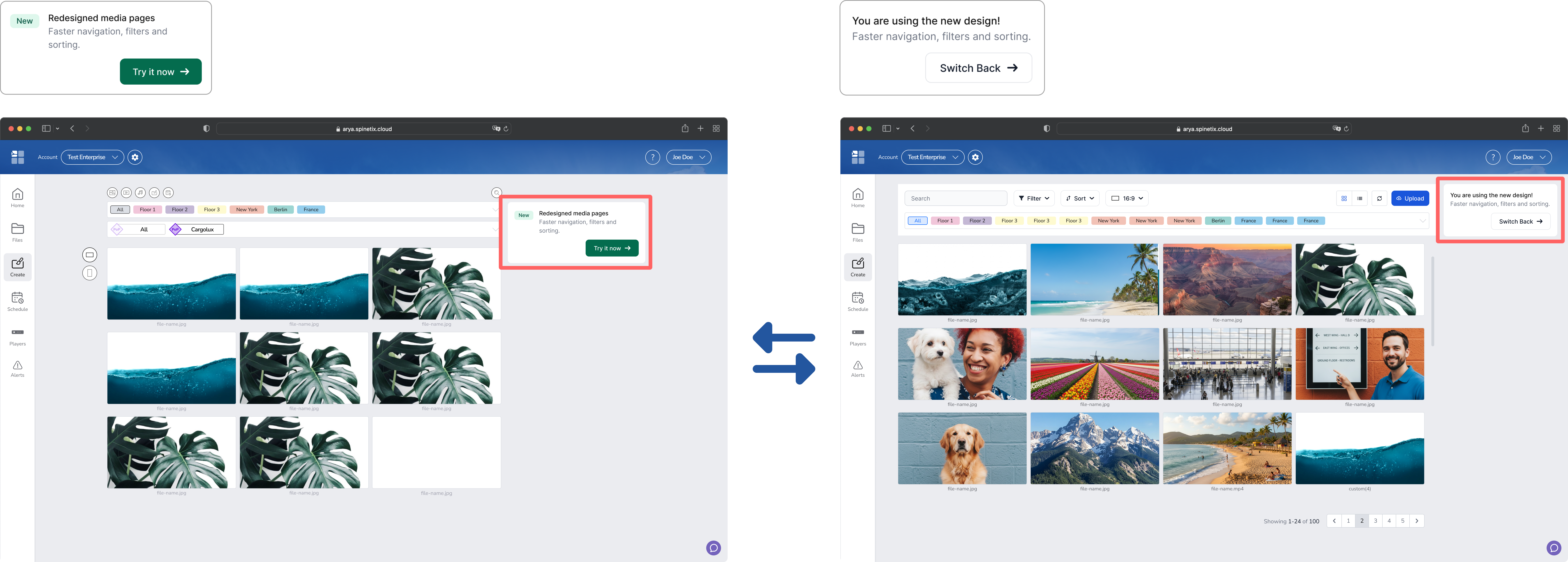Open the 16:9 aspect ratio dropdown

pos(1127,198)
